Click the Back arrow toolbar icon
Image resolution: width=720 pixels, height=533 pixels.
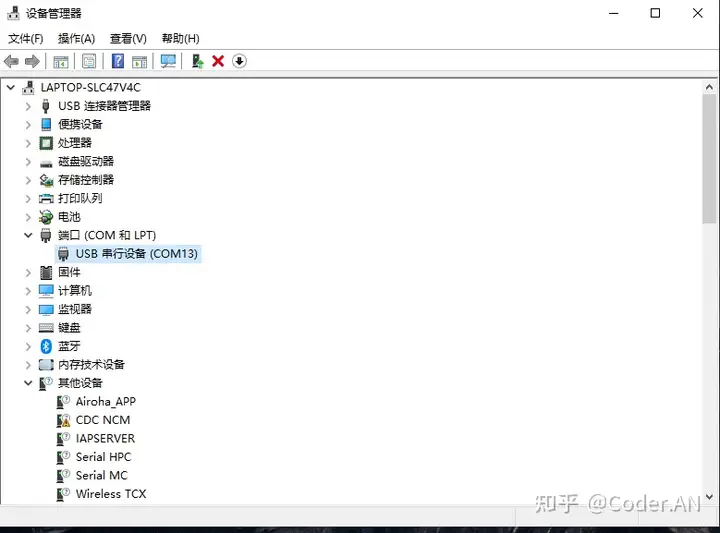tap(11, 61)
